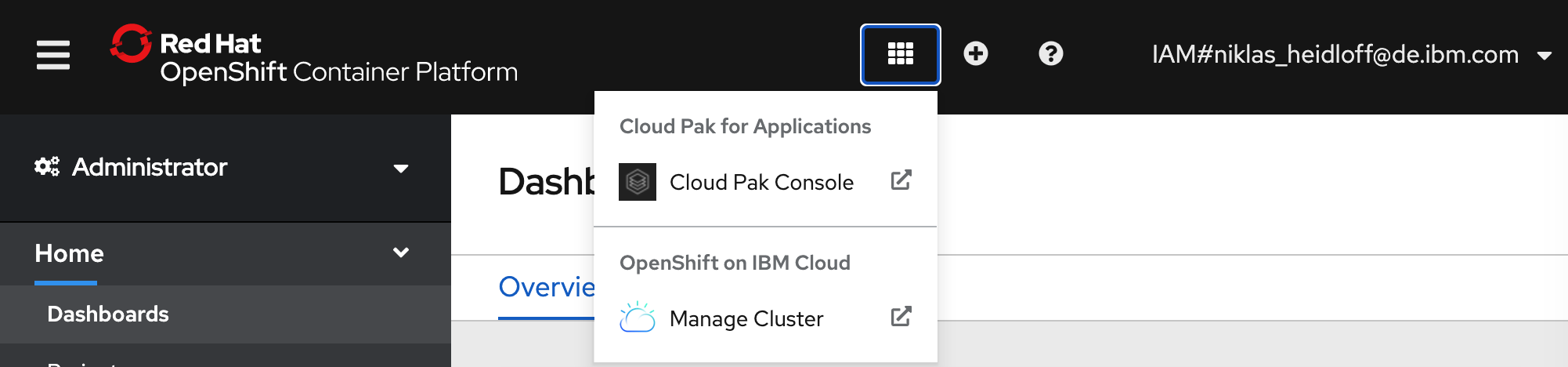Click the OpenShift on IBM Cloud heading
The width and height of the screenshot is (1568, 367).
735,263
